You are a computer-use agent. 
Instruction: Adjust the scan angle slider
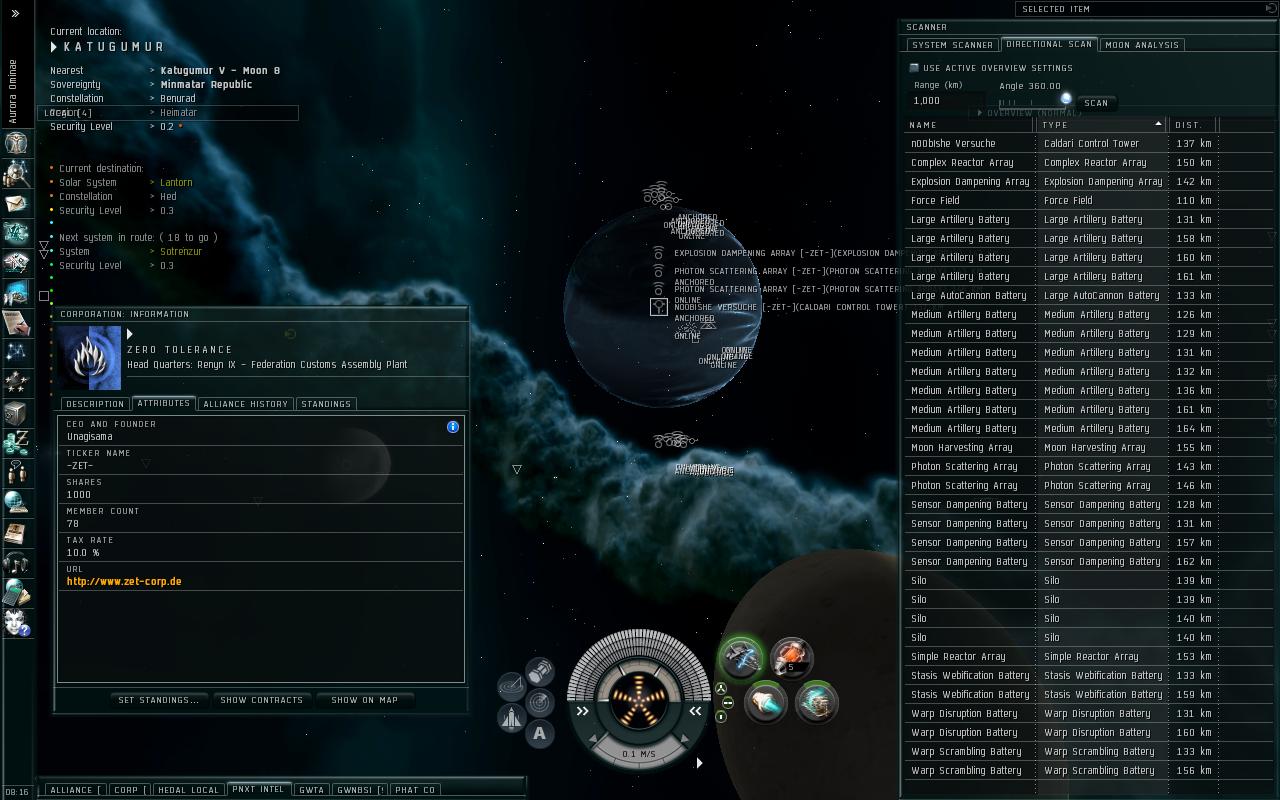(x=1066, y=99)
